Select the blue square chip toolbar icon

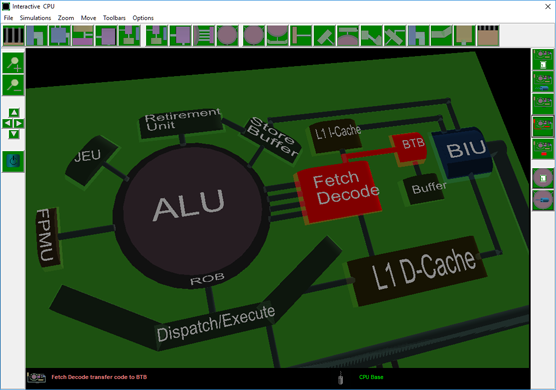[60, 35]
